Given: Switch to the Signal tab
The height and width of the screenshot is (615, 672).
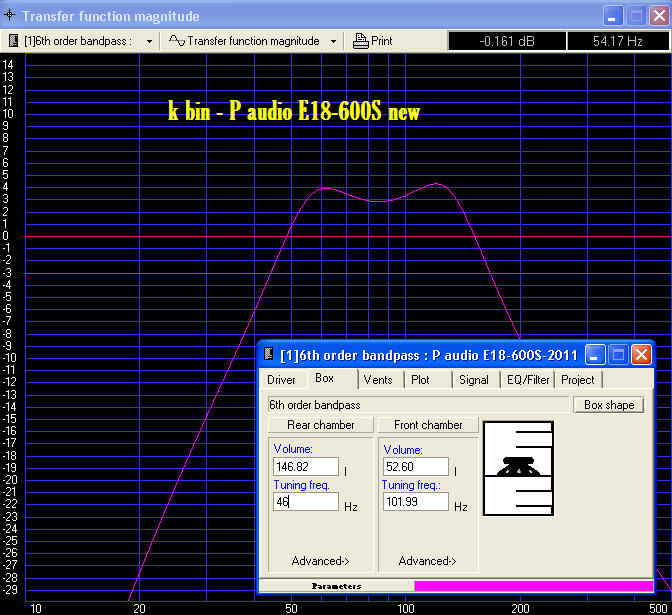Looking at the screenshot, I should (x=474, y=380).
